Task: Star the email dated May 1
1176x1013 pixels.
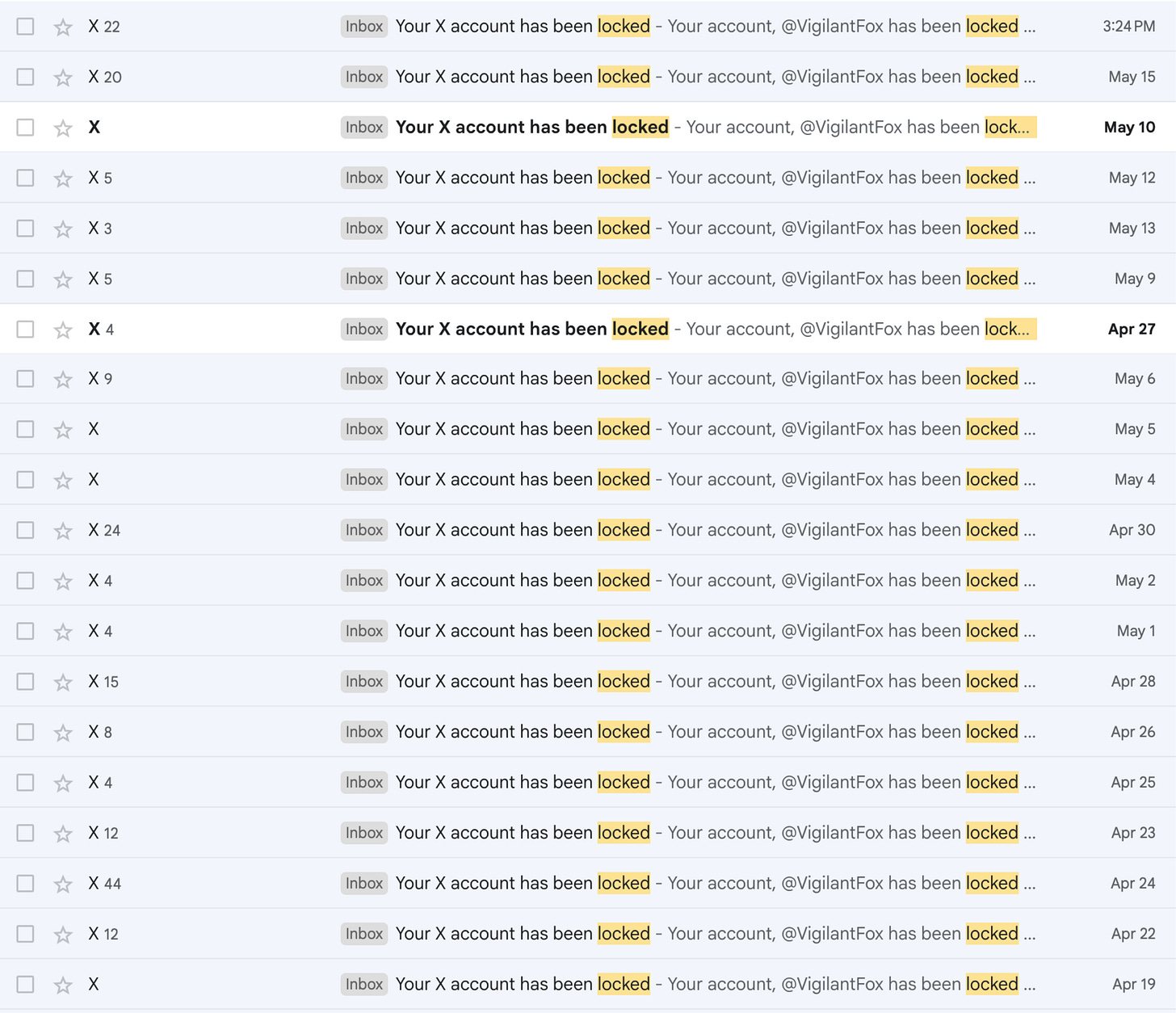Action: pos(63,631)
